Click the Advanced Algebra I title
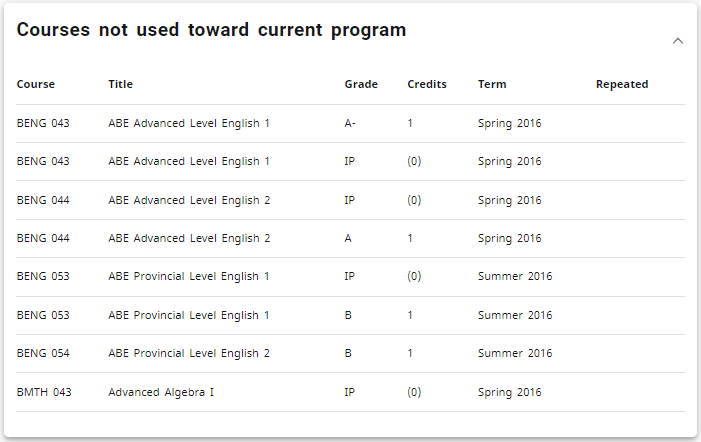Screen dimensions: 701x442 161,392
